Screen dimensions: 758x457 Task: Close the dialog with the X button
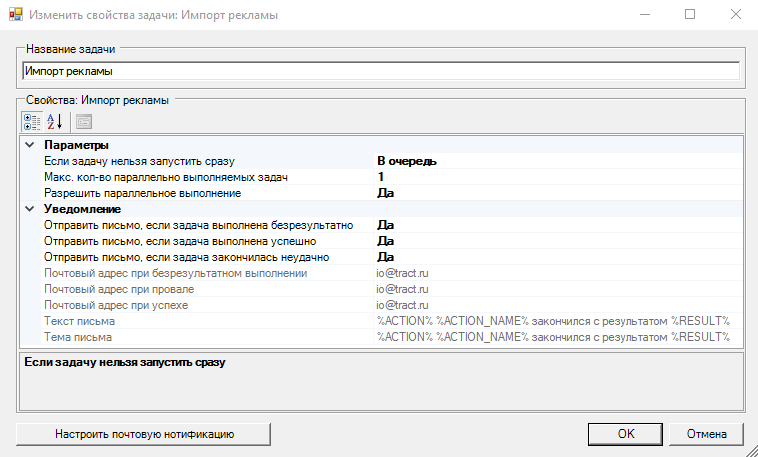click(x=735, y=15)
